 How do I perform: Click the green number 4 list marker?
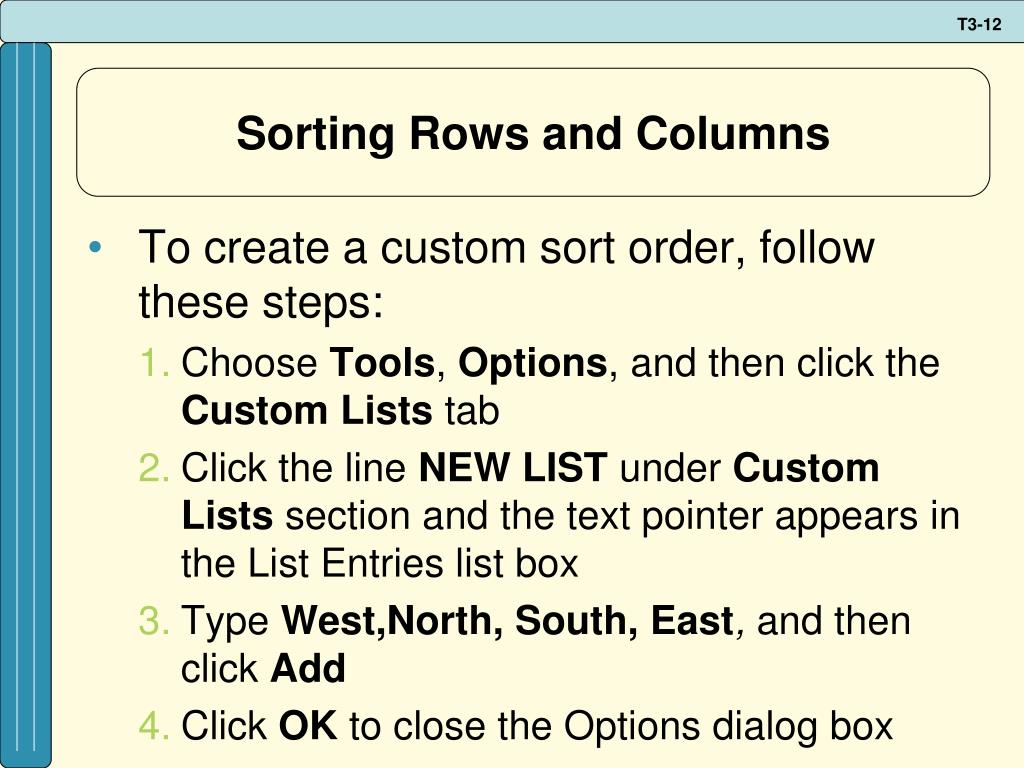click(x=154, y=726)
